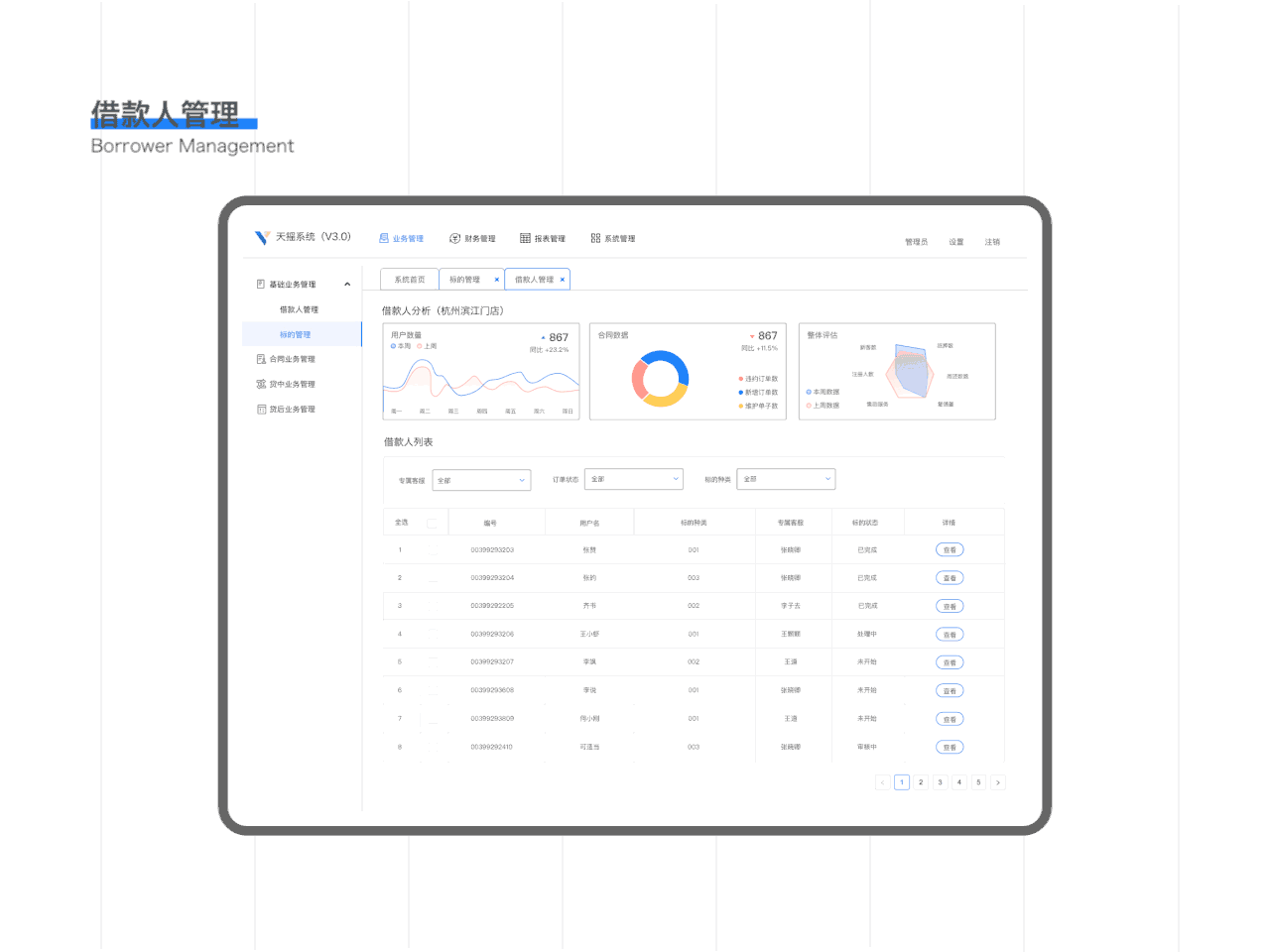Click 查看 for record 00399293204

(x=950, y=578)
